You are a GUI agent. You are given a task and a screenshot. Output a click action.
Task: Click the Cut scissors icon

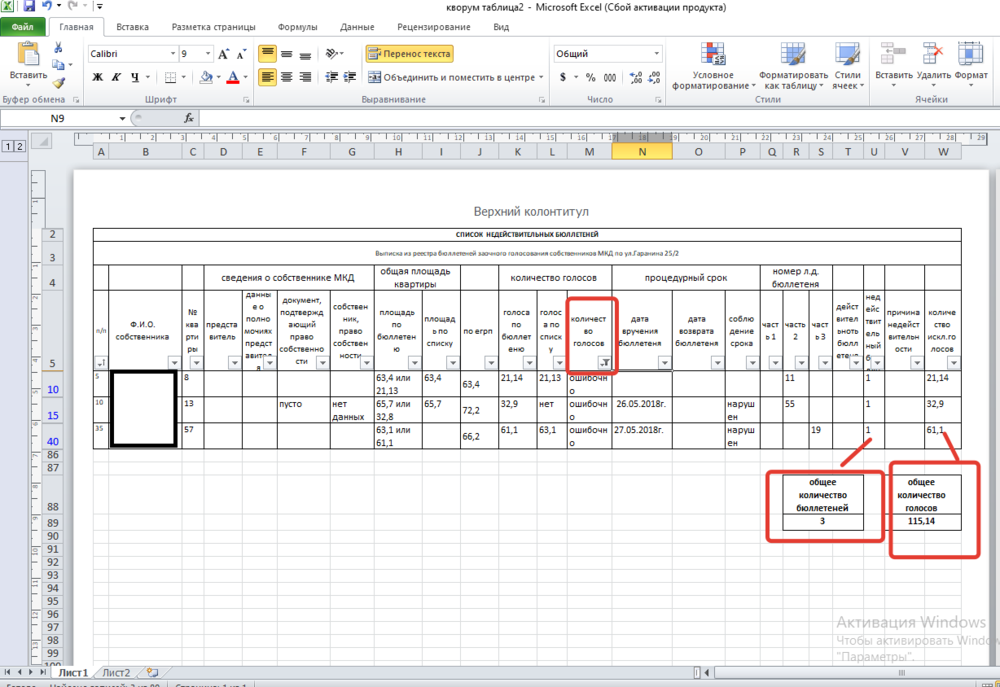tap(58, 48)
